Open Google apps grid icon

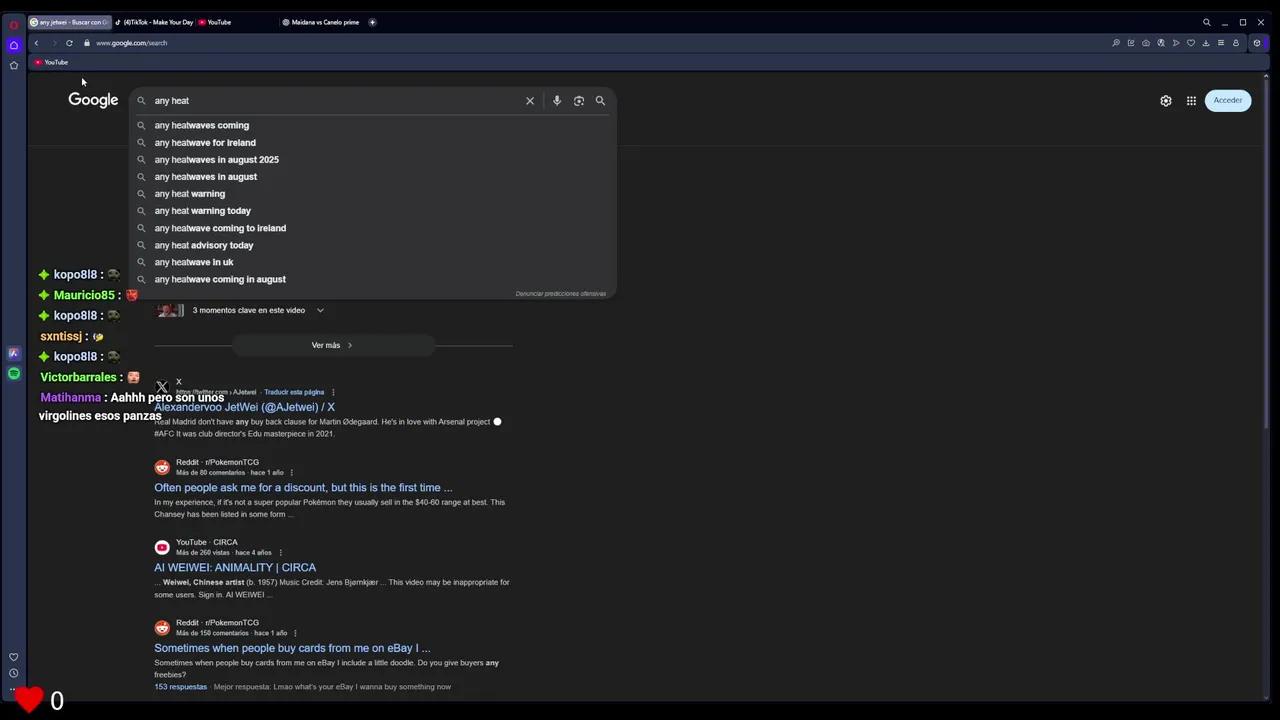1191,101
